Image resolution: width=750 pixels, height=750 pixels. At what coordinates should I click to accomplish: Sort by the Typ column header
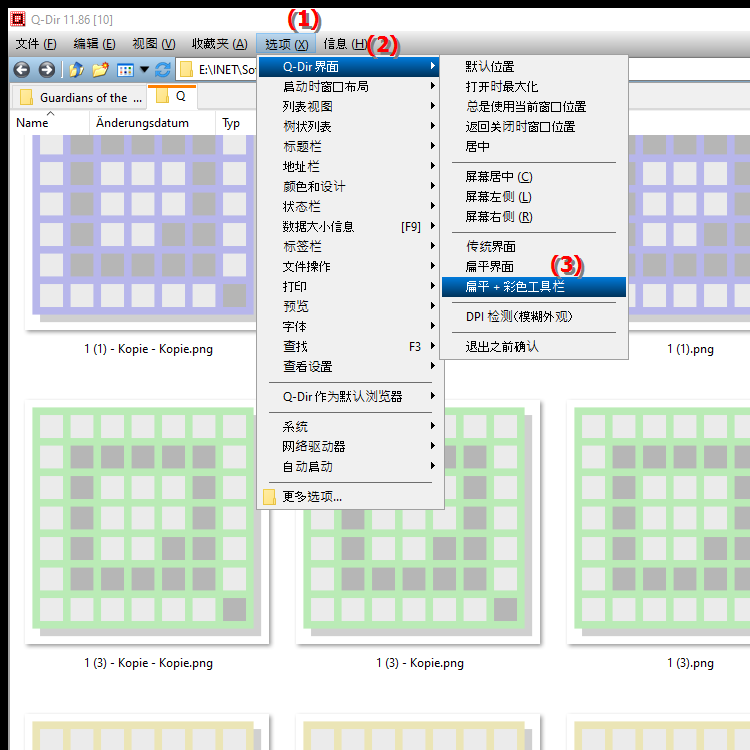tap(236, 123)
